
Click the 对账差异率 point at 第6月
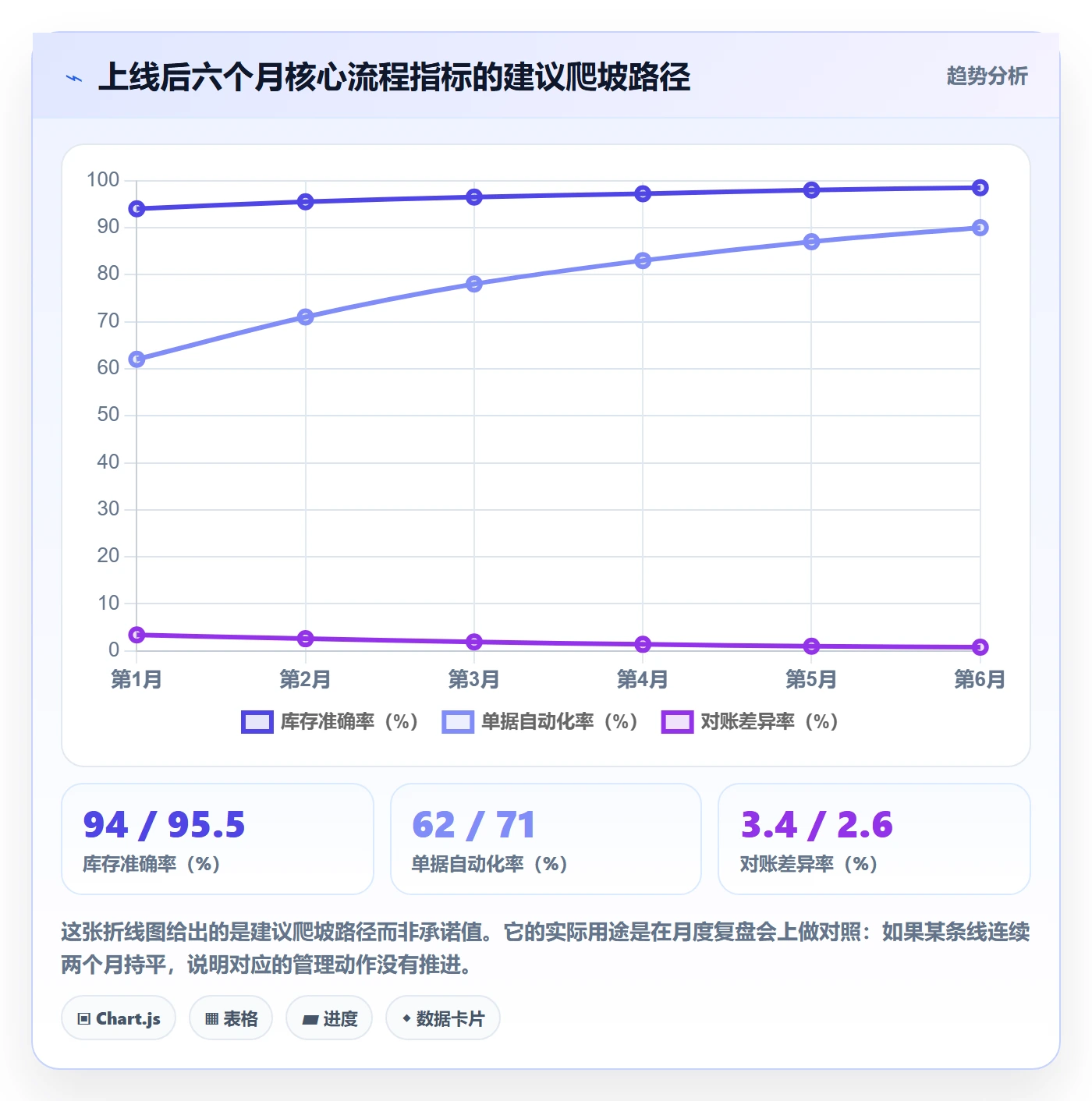tap(980, 647)
